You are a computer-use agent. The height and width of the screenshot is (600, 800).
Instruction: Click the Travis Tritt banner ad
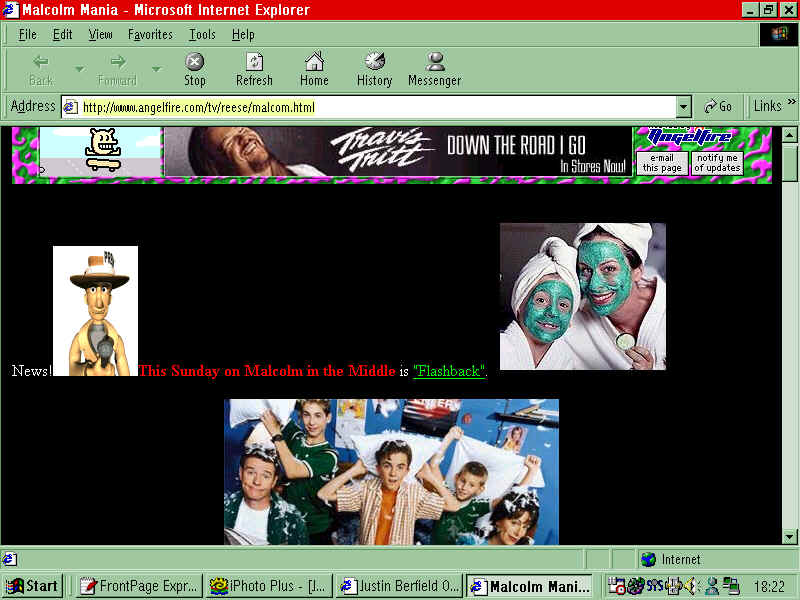(x=398, y=152)
